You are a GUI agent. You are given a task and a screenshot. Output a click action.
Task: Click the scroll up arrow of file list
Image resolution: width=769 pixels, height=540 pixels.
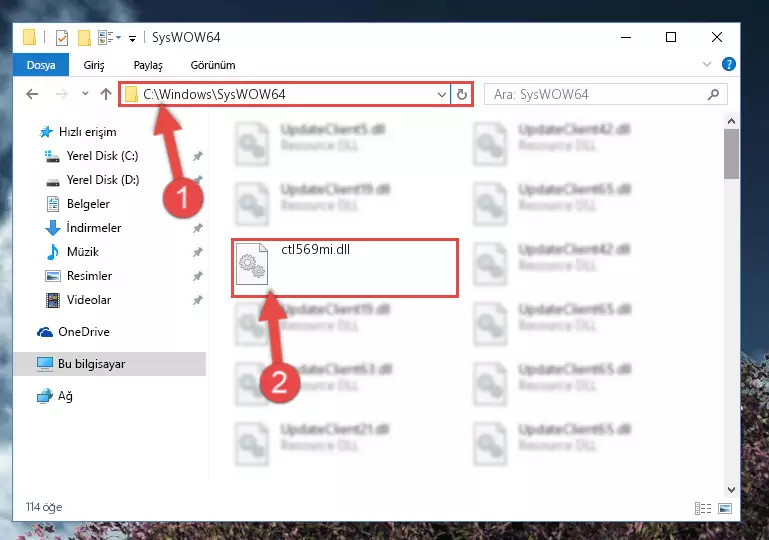tap(731, 121)
